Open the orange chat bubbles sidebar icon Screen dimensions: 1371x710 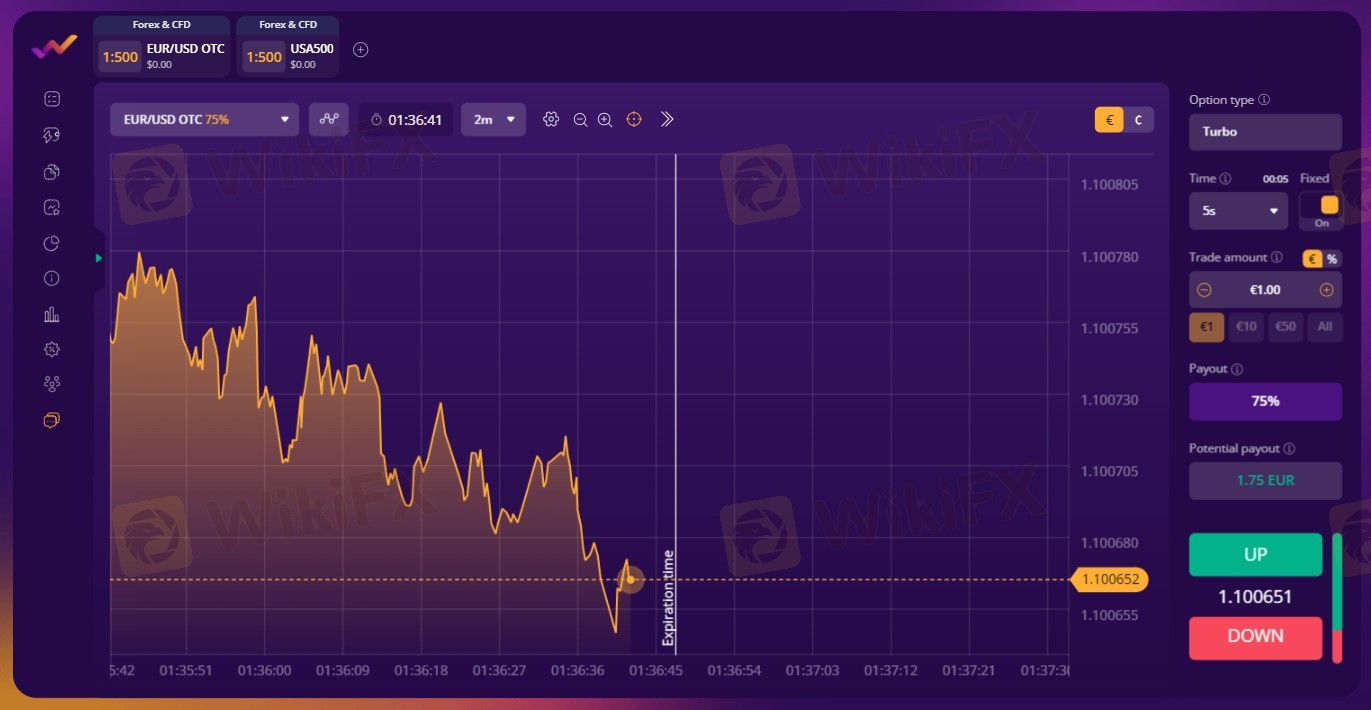(52, 420)
